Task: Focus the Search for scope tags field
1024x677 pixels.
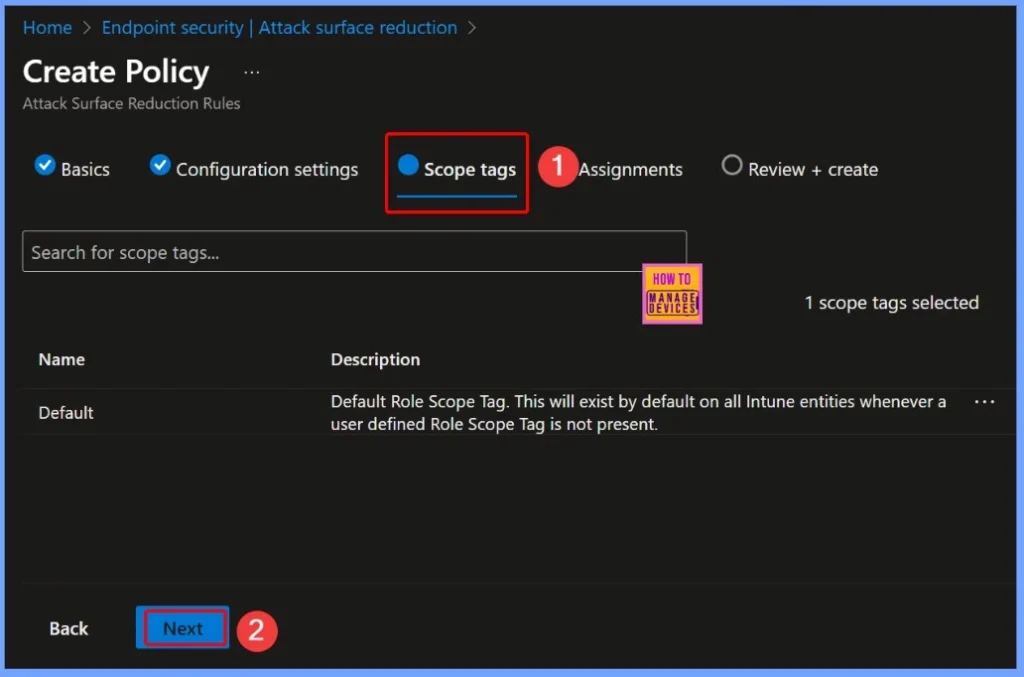Action: [354, 252]
